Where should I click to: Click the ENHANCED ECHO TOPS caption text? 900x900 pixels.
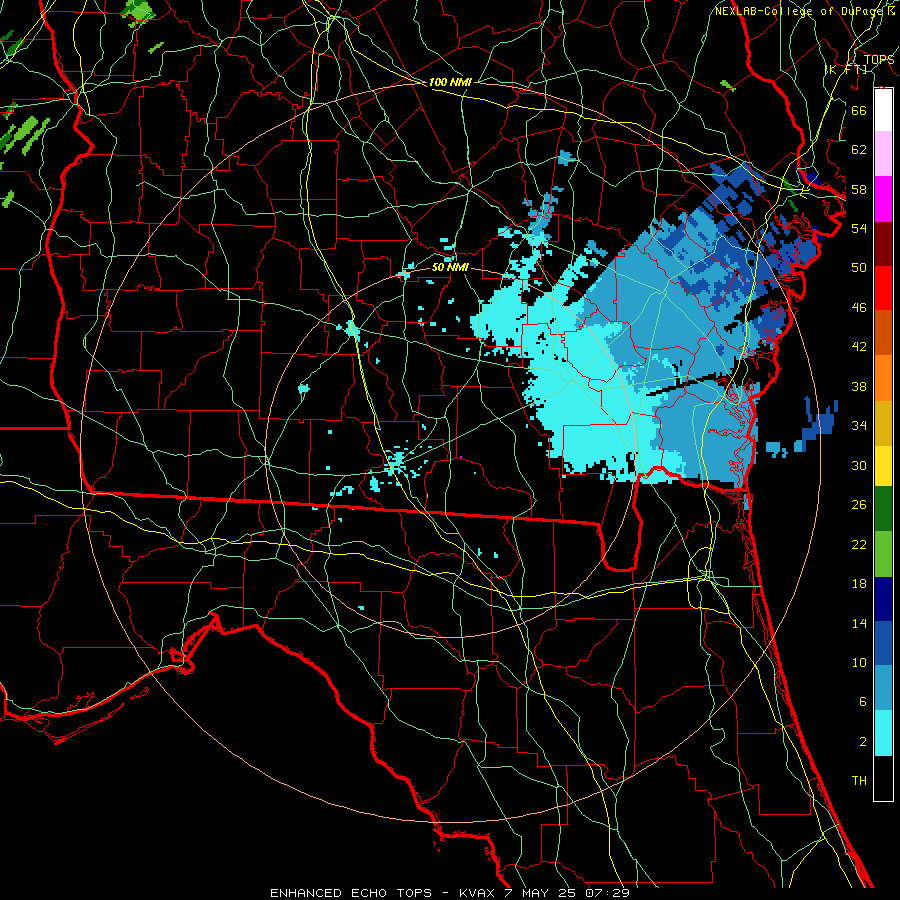coord(351,893)
